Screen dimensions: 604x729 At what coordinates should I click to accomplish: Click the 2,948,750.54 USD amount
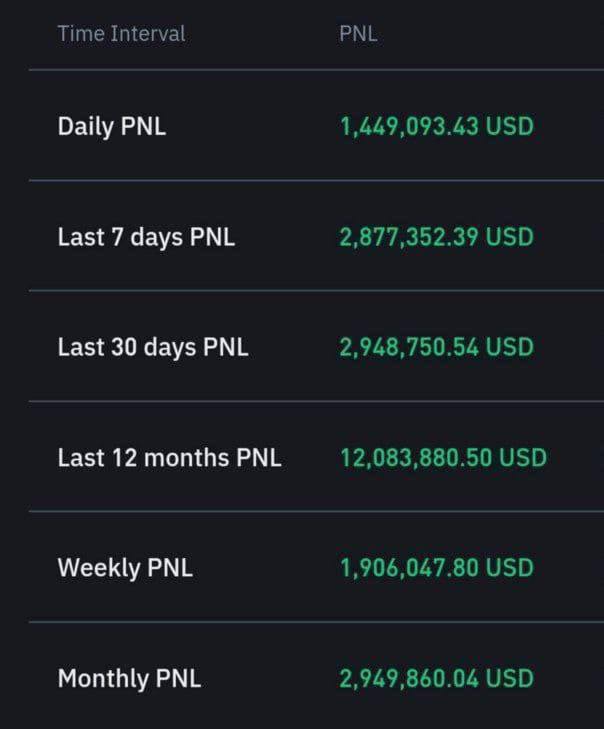coord(437,347)
